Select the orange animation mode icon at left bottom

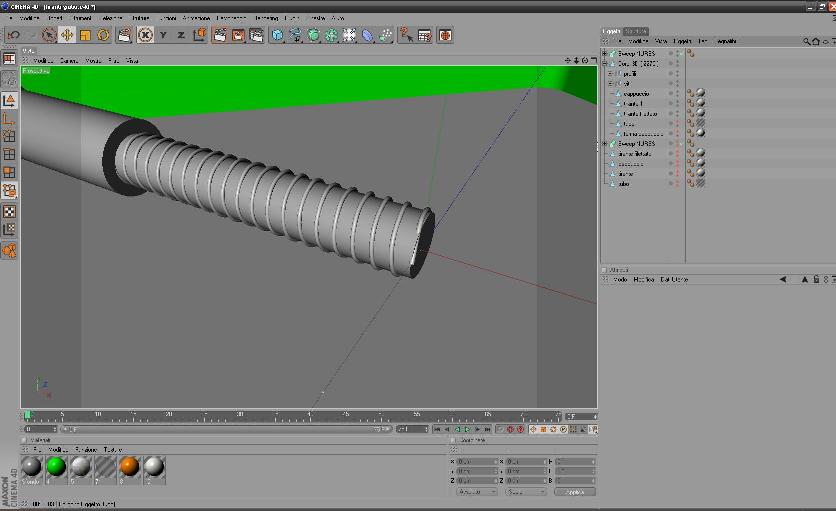9,250
